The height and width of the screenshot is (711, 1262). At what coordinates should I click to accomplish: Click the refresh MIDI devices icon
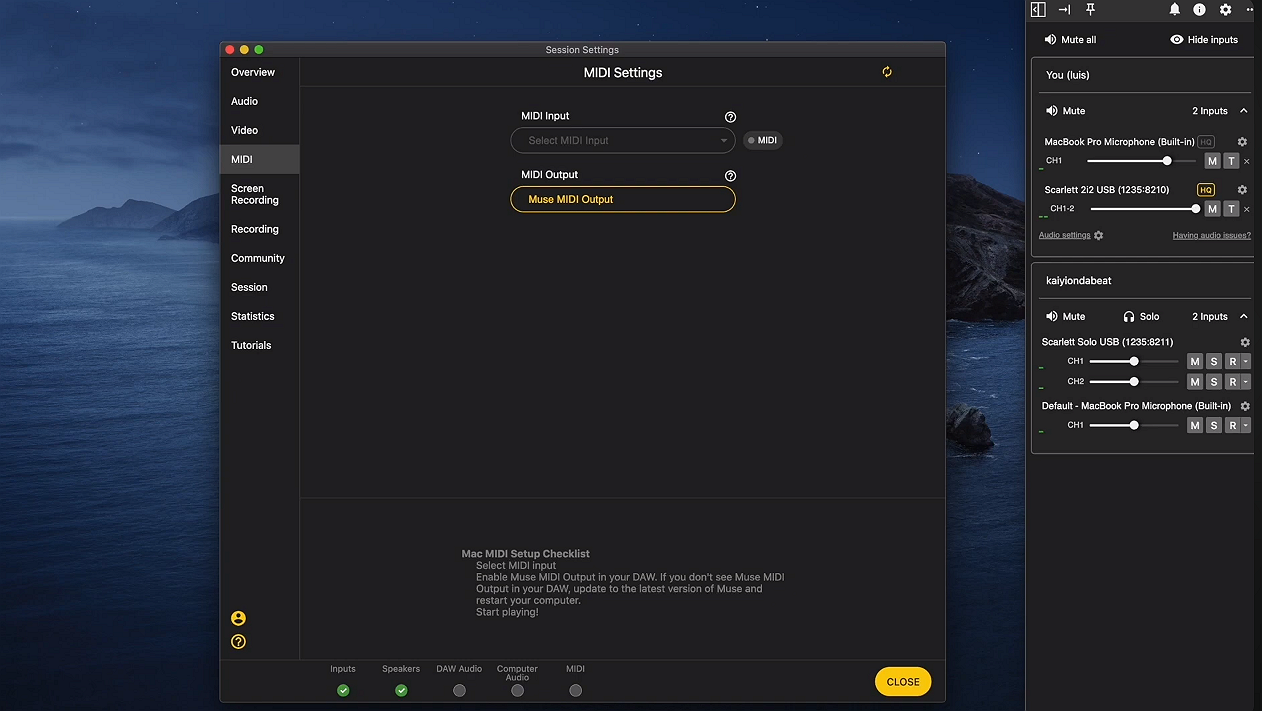click(x=887, y=72)
